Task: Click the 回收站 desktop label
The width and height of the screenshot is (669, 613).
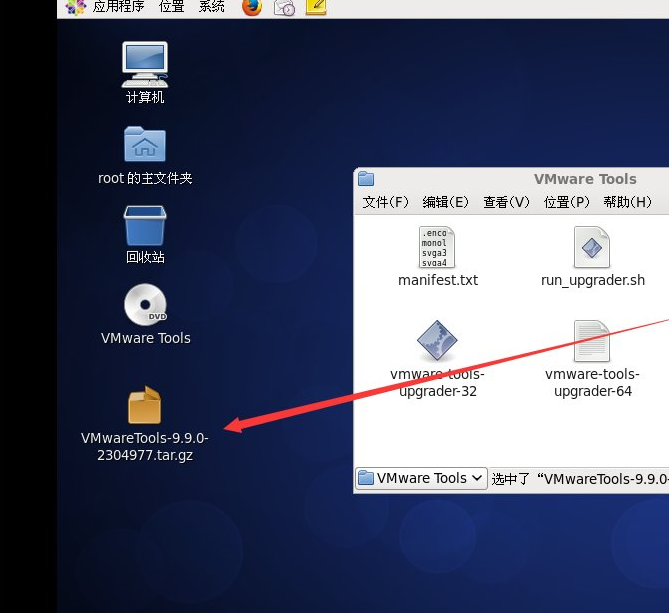Action: click(x=145, y=257)
